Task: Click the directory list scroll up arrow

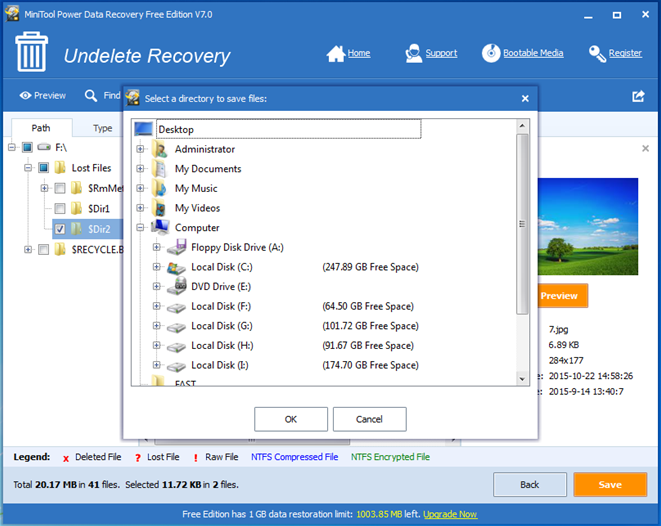Action: pos(522,126)
